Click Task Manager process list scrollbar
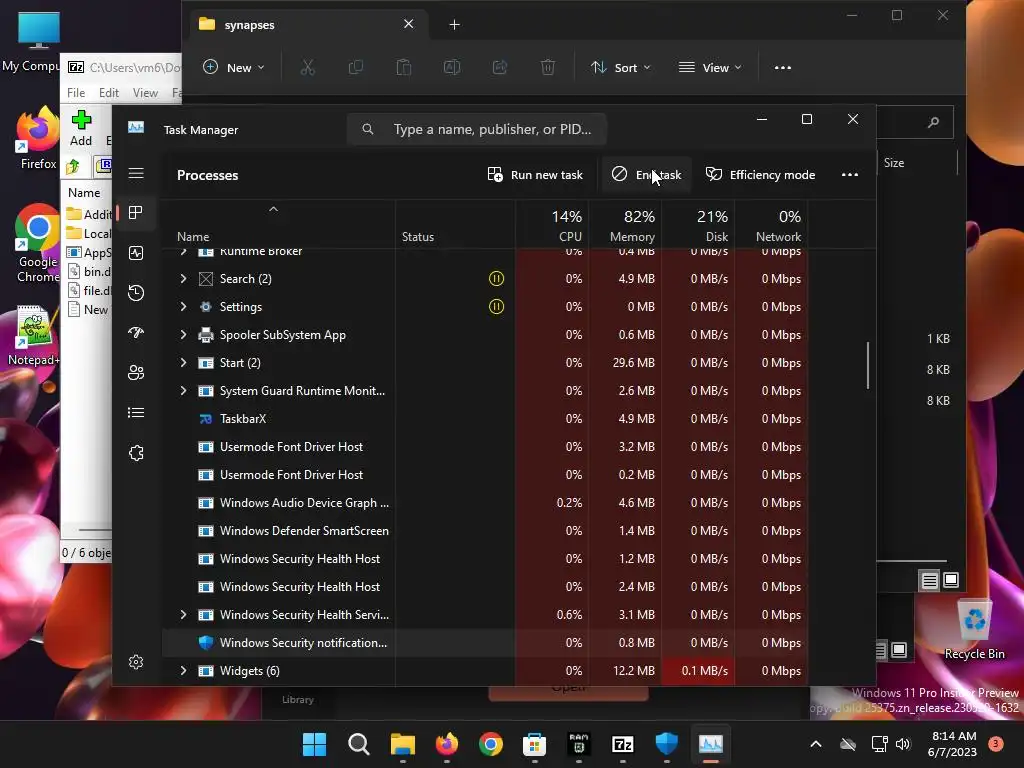Image resolution: width=1024 pixels, height=768 pixels. [868, 365]
